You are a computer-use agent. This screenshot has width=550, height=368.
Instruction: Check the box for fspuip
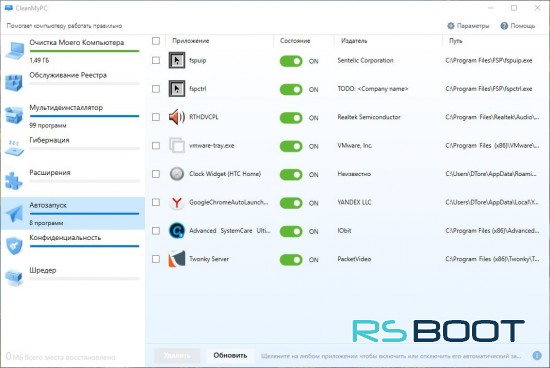156,60
